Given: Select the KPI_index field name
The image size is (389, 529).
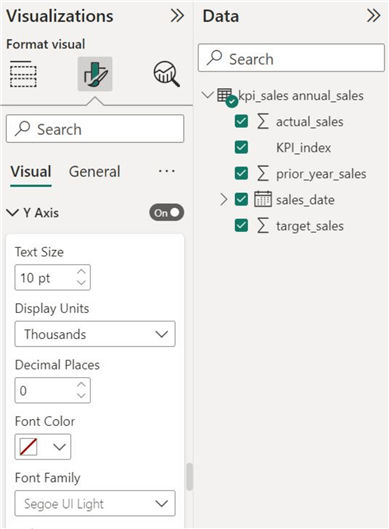Looking at the screenshot, I should [303, 148].
